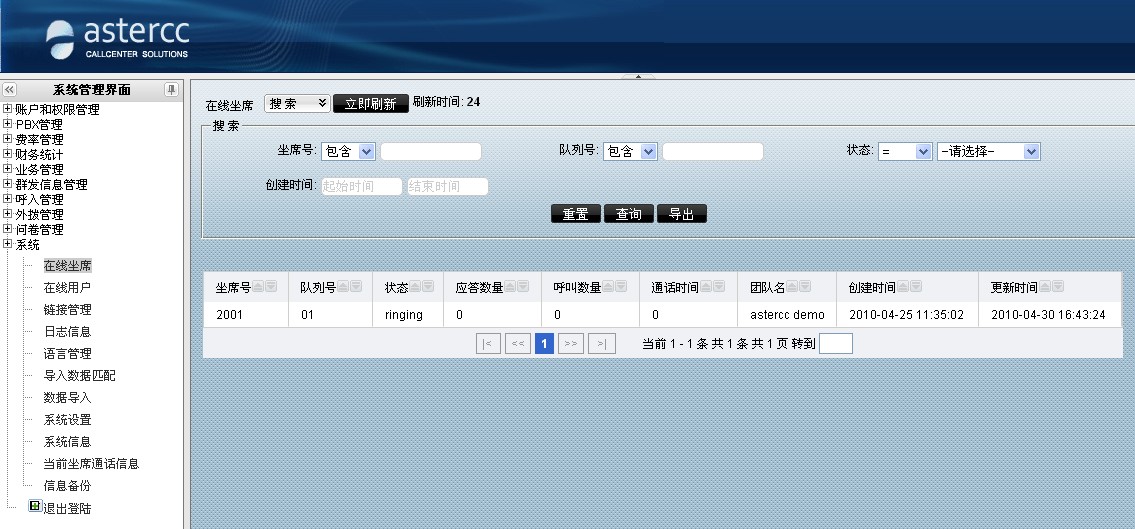
Task: Sort 坐席号 column ascending
Action: (x=258, y=287)
